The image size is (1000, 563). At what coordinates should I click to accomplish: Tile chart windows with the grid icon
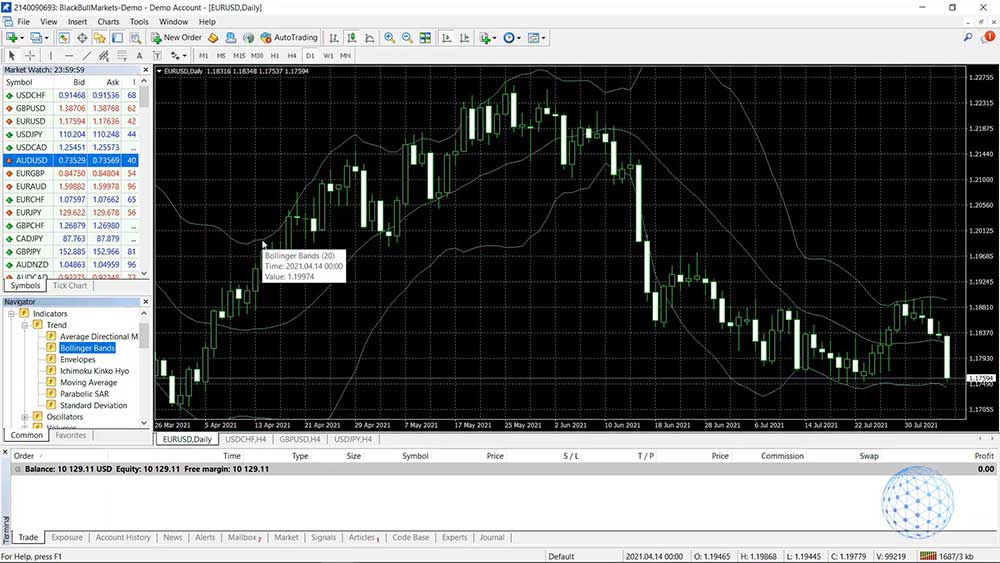(x=425, y=38)
